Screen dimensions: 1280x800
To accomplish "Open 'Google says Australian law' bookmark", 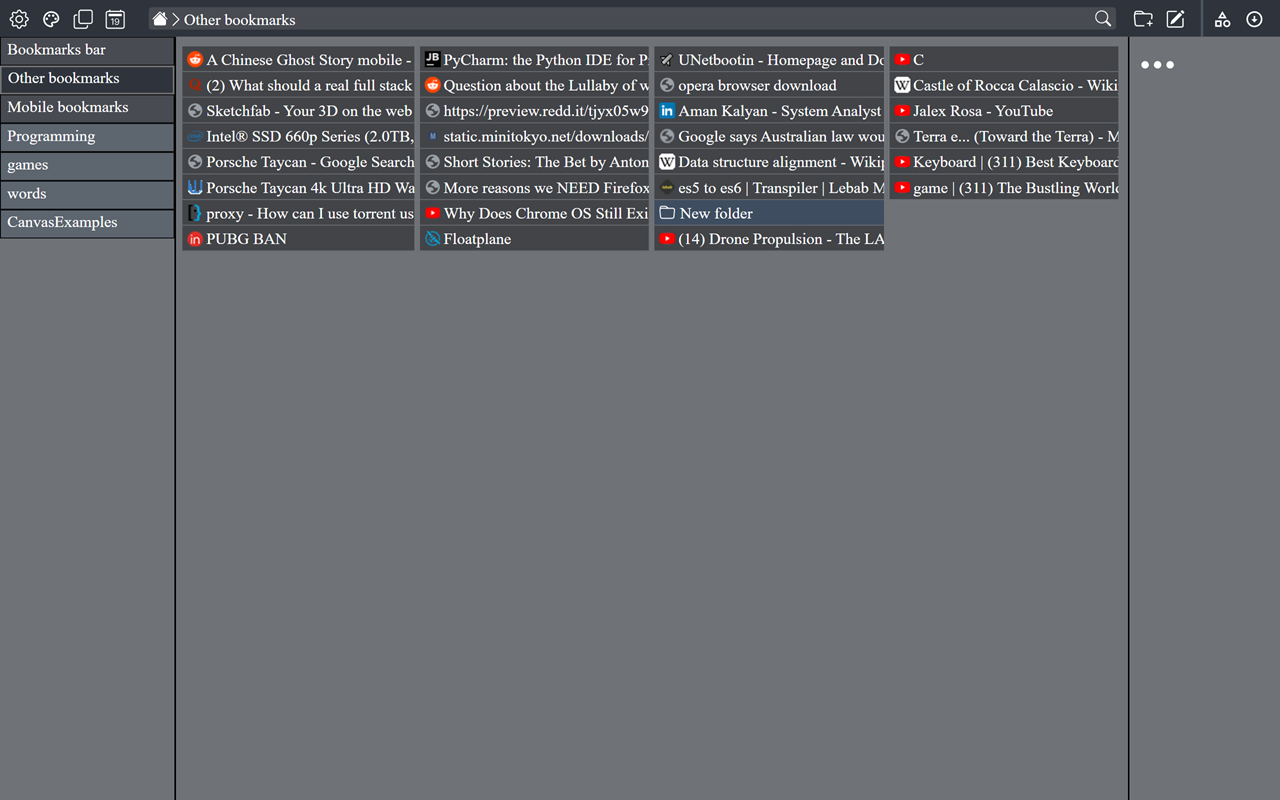I will coord(770,137).
